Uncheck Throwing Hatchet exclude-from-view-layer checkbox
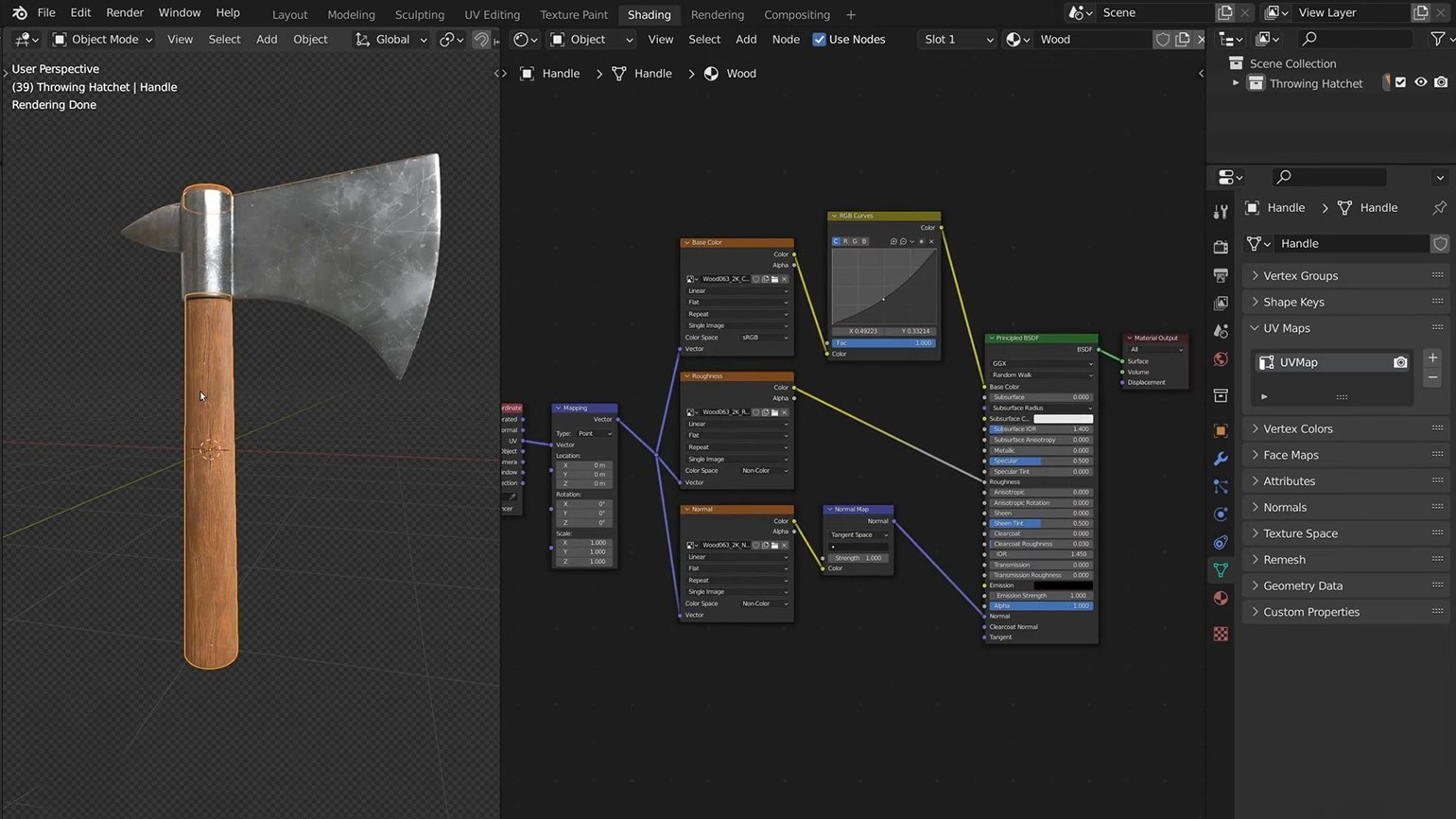 pos(1400,83)
